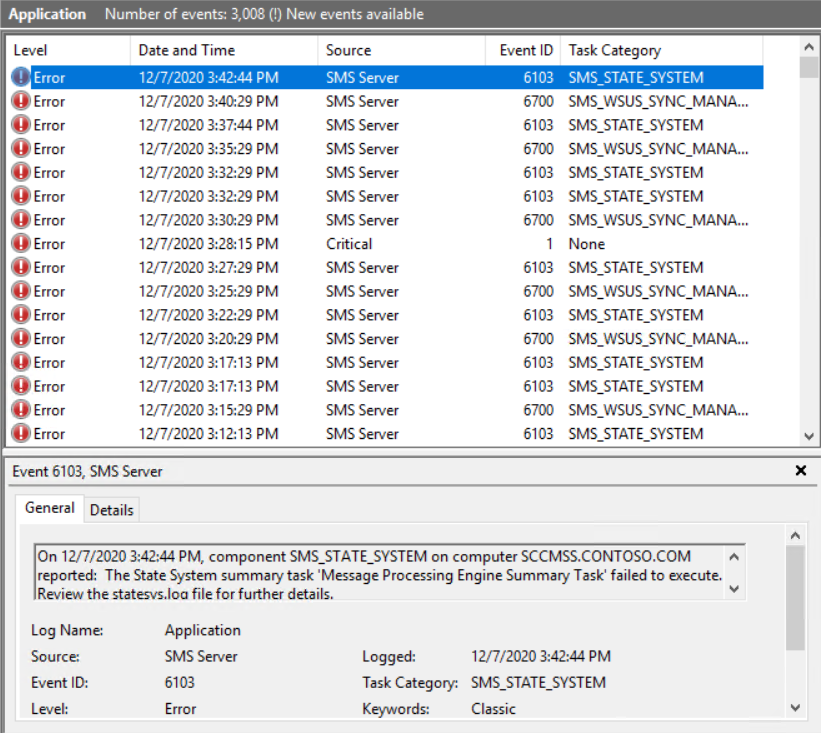This screenshot has width=821, height=733.
Task: Click the error icon of the 3:15:29 PM event
Action: [x=21, y=410]
